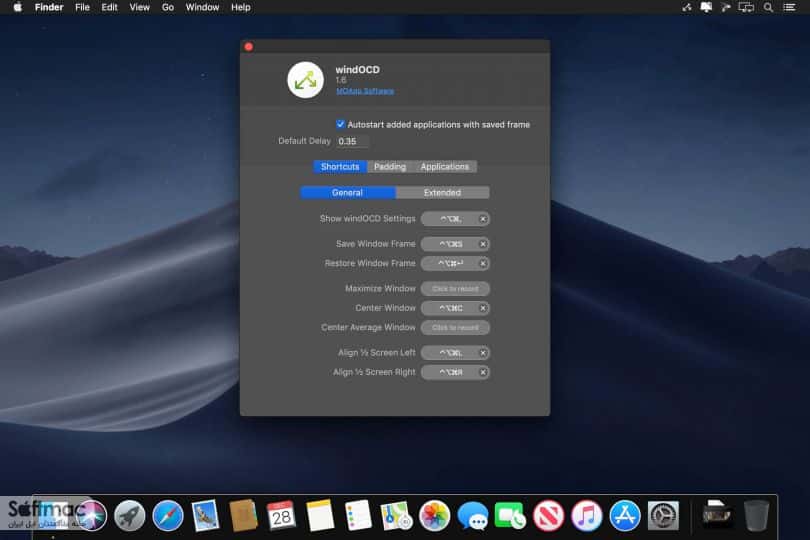
Task: Open App Store from the Dock
Action: click(x=625, y=515)
